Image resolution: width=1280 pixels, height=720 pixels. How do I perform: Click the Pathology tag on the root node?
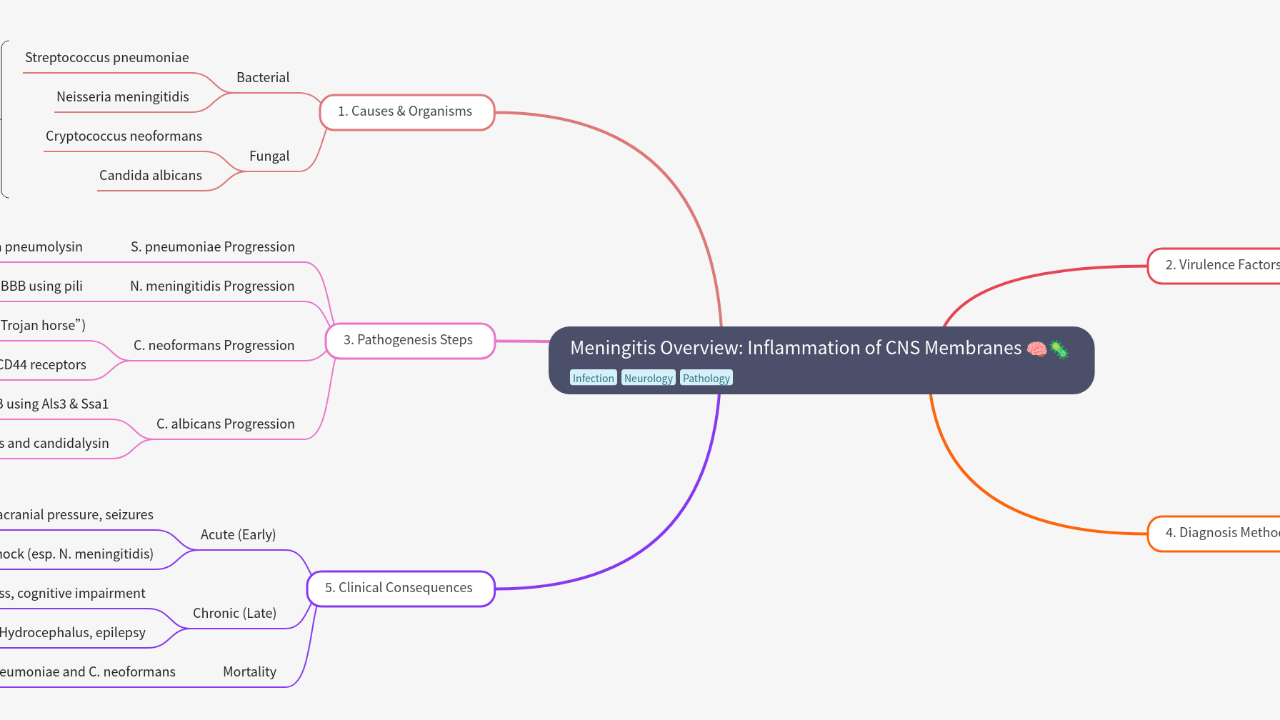(x=706, y=377)
